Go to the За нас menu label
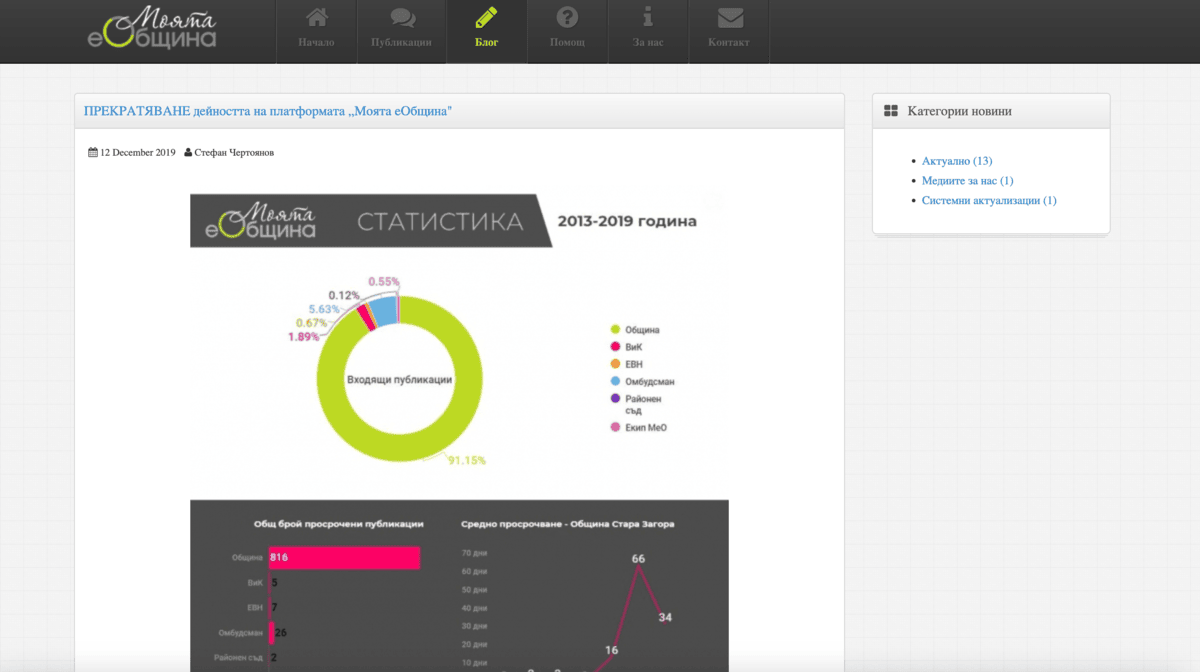1200x672 pixels. [648, 43]
